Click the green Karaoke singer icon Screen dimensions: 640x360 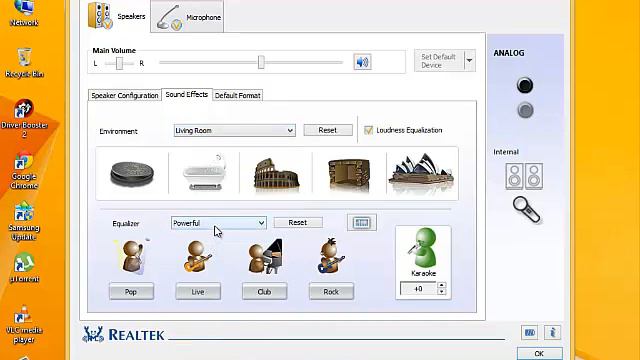tap(423, 247)
